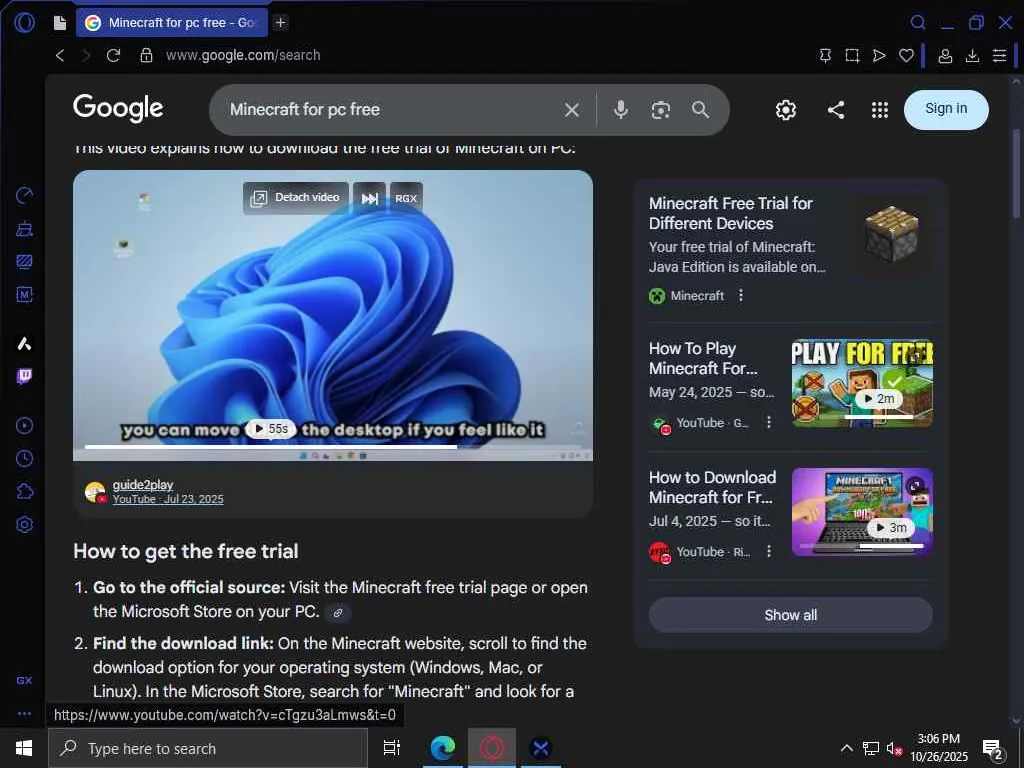Open the downloads icon
Image resolution: width=1024 pixels, height=768 pixels.
pos(972,56)
